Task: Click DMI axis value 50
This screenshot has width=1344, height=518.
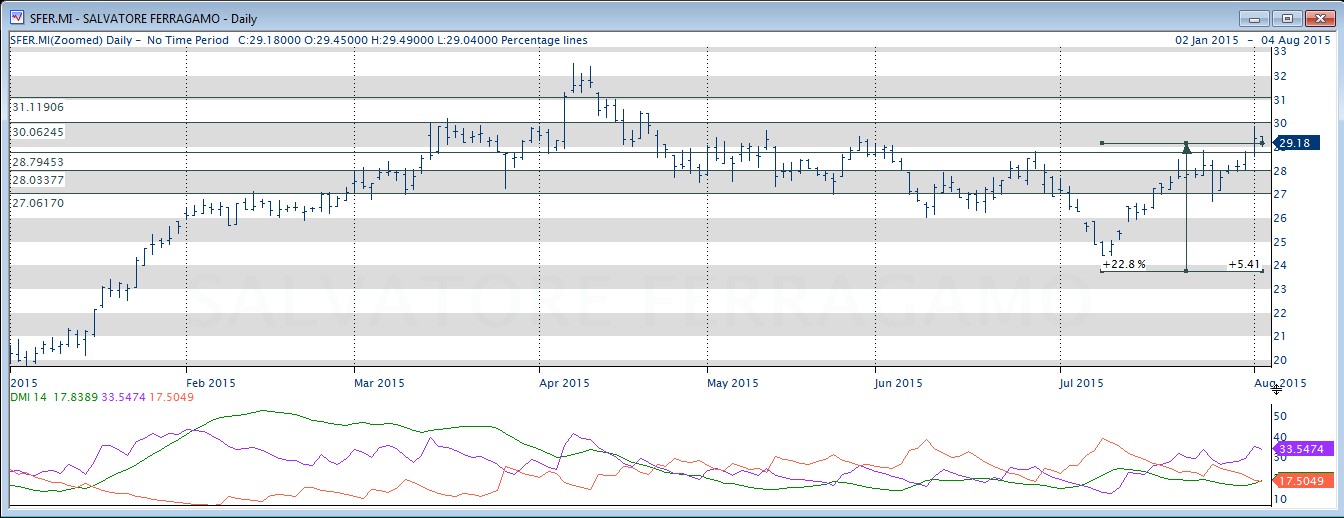Action: click(x=1279, y=415)
